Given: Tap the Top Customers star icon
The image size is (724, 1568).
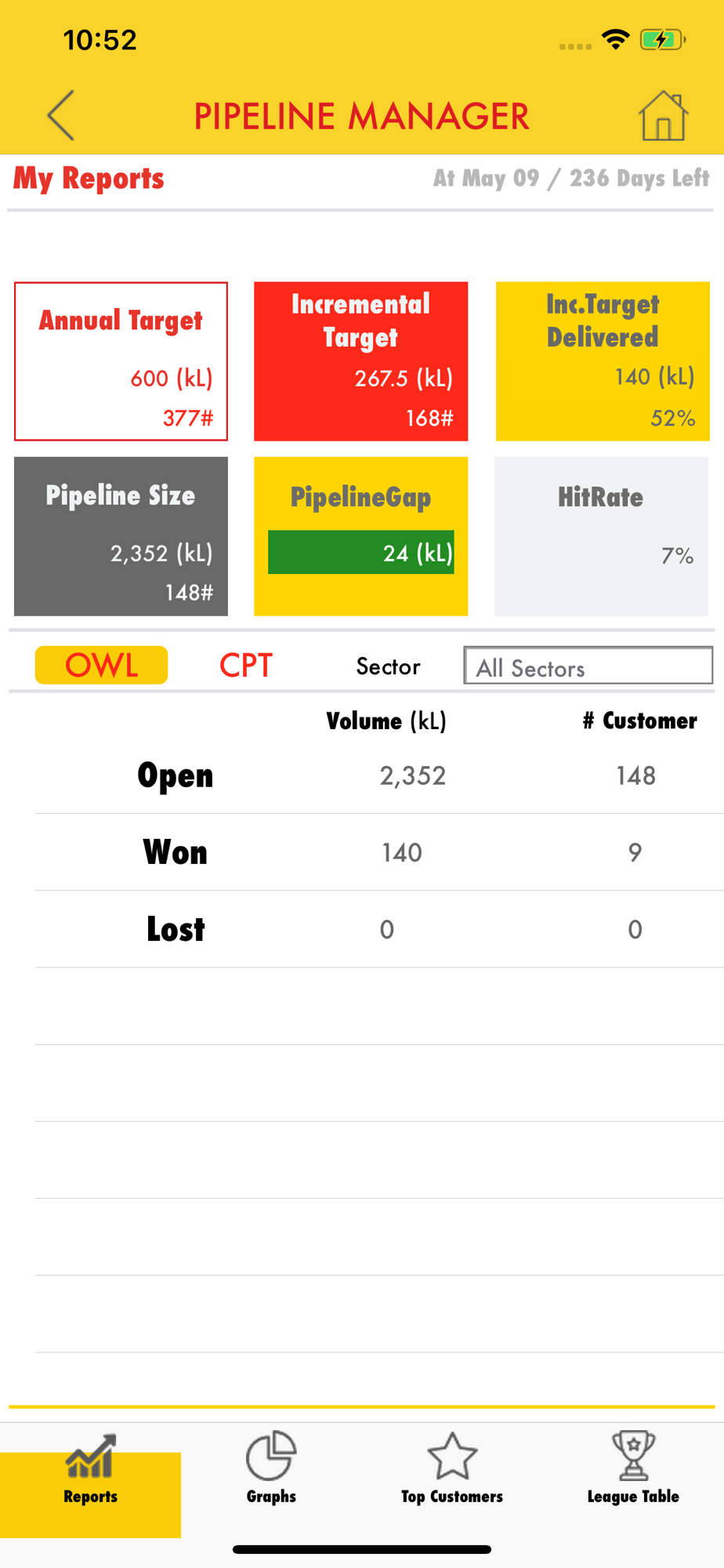Looking at the screenshot, I should pyautogui.click(x=452, y=1455).
